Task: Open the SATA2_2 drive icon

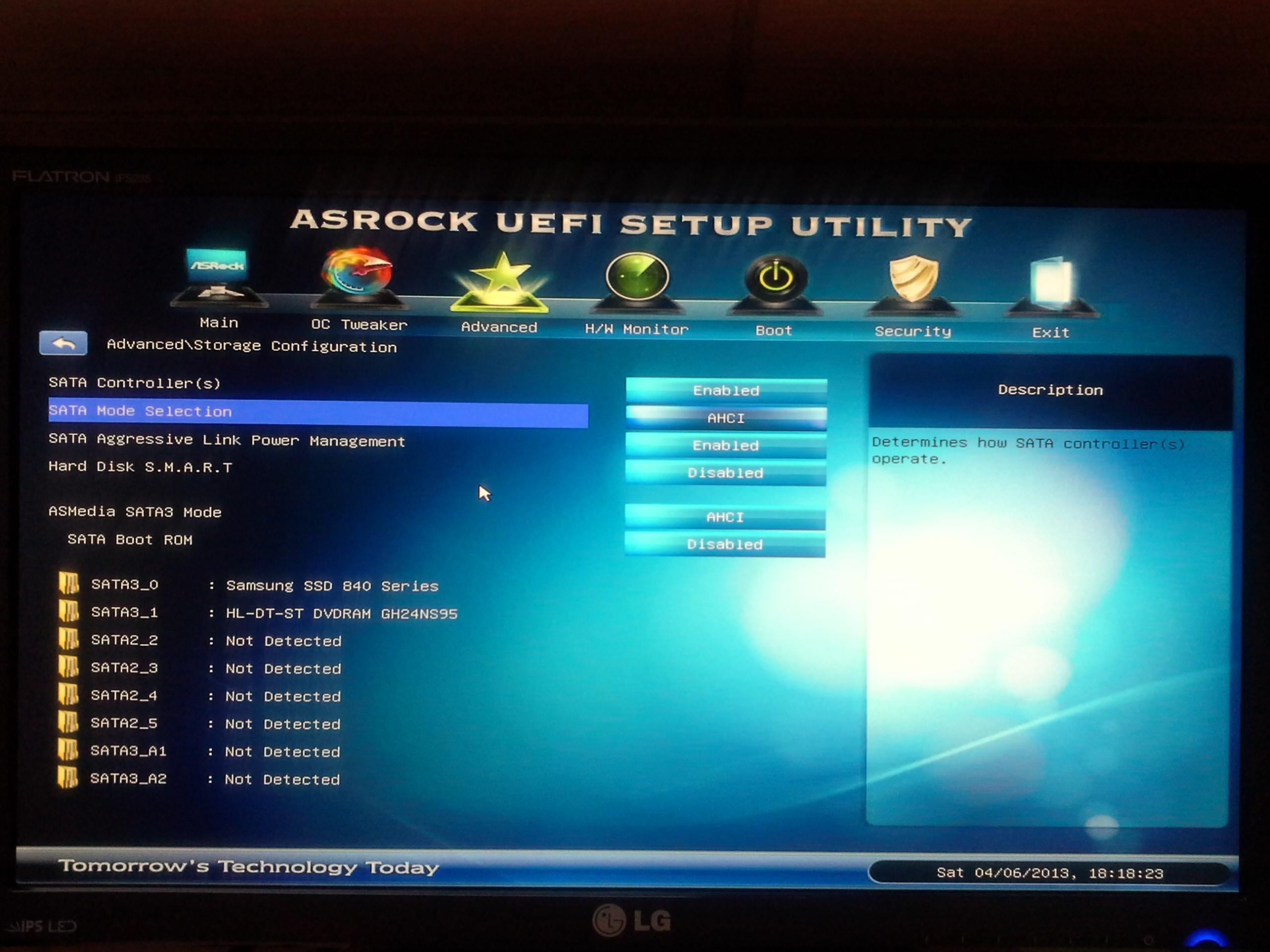Action: [x=69, y=638]
